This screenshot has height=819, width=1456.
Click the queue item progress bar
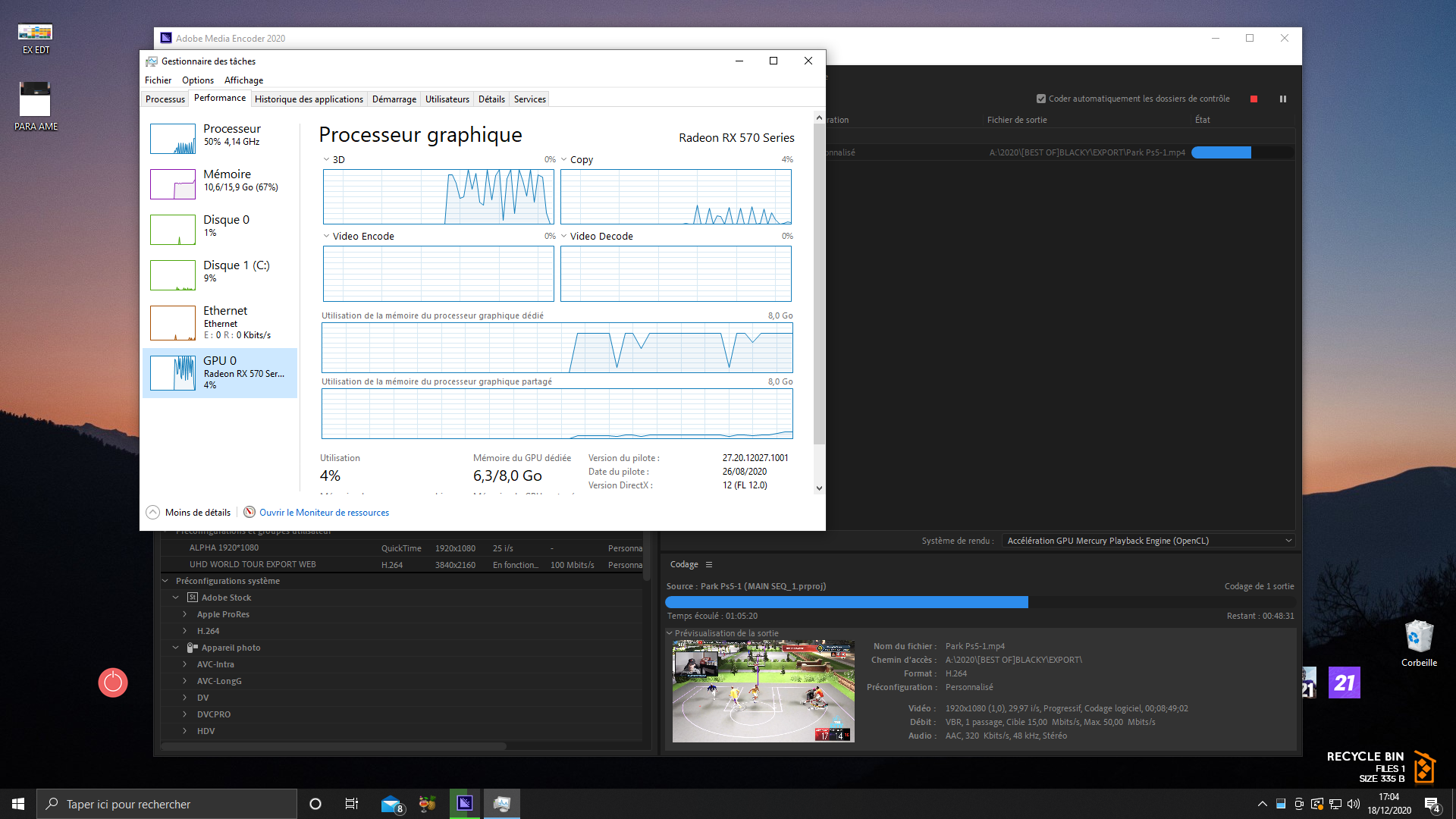click(x=1242, y=152)
